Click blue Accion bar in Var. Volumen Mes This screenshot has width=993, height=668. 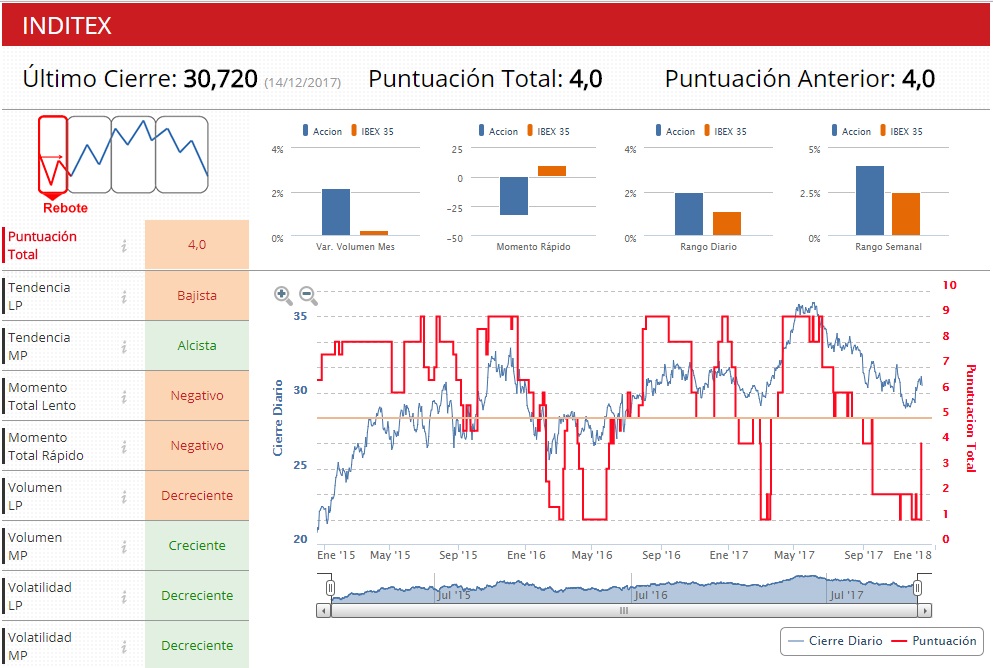point(336,212)
